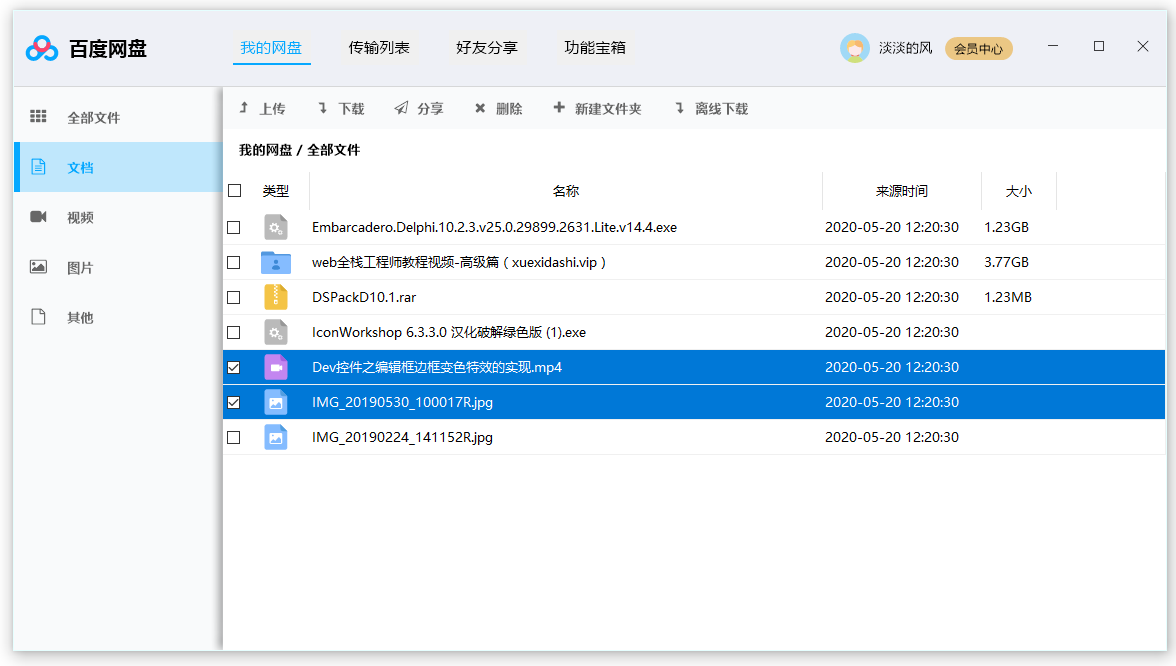The height and width of the screenshot is (666, 1176).
Task: Select 全部文件 in the sidebar
Action: [118, 117]
